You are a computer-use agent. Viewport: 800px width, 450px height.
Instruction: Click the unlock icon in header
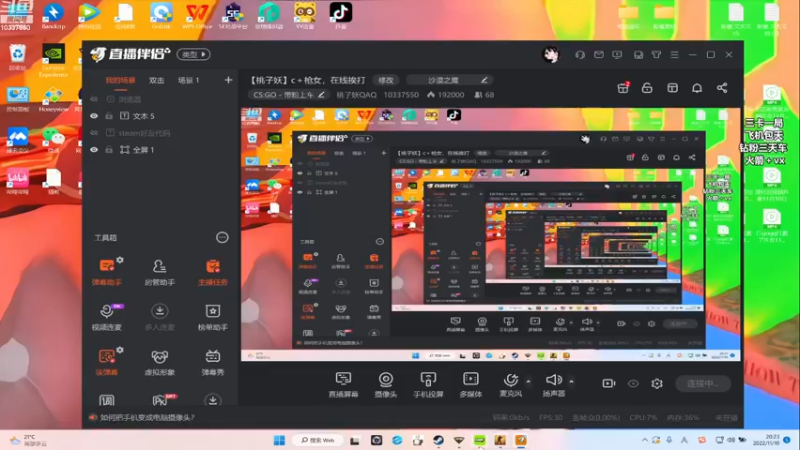[647, 88]
